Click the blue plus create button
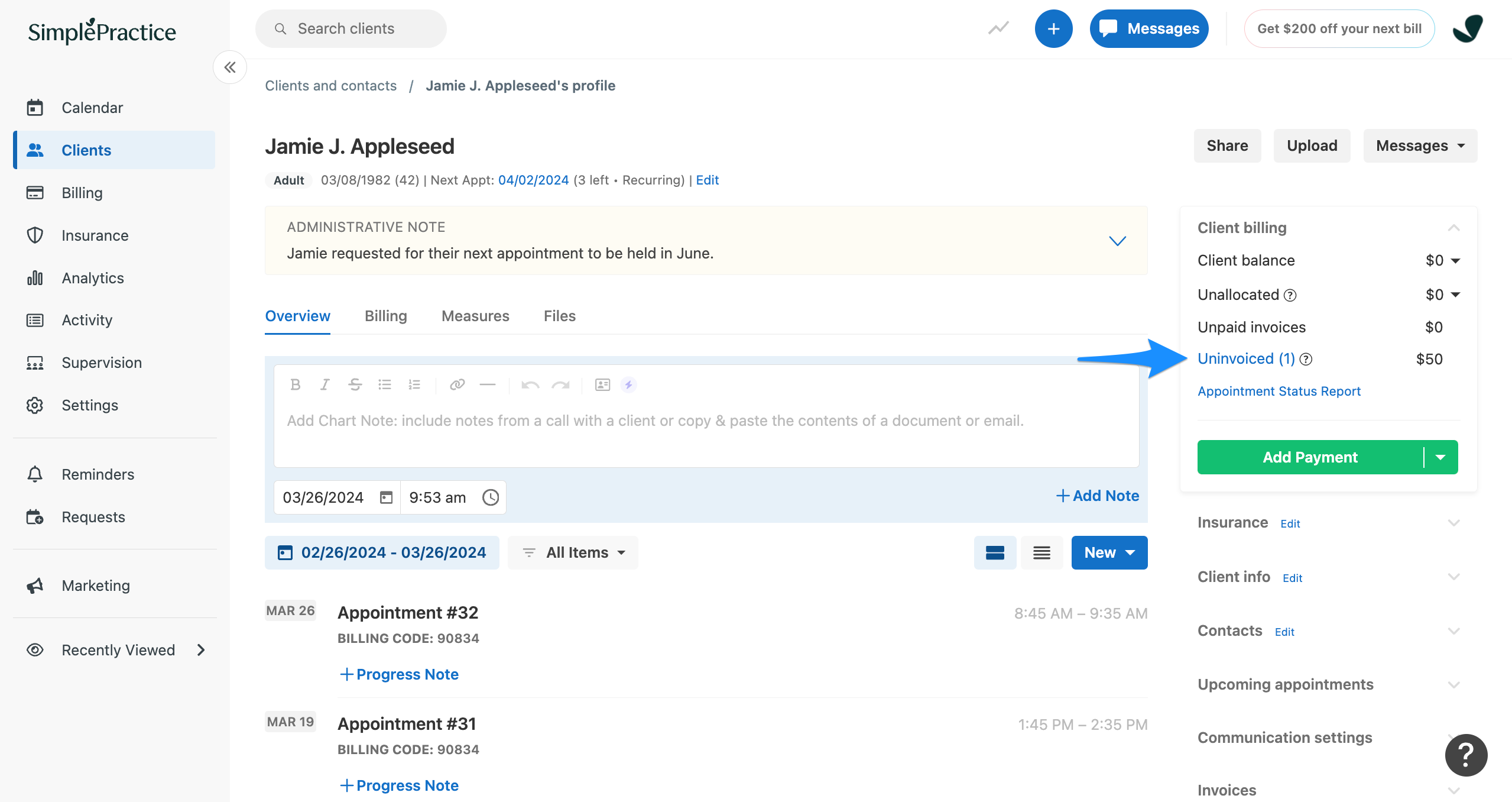The height and width of the screenshot is (802, 1512). click(1053, 28)
